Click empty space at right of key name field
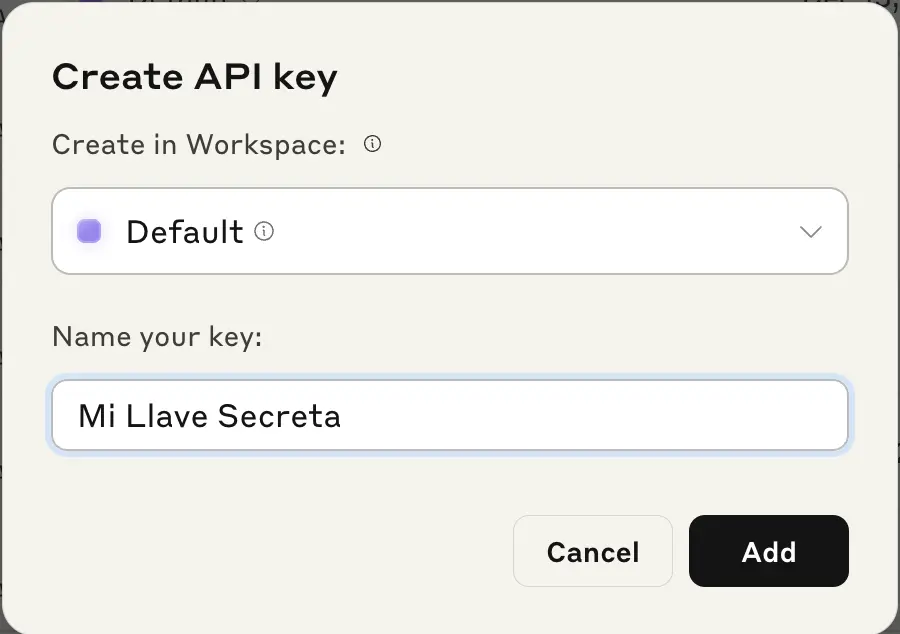This screenshot has width=900, height=634. [x=650, y=416]
